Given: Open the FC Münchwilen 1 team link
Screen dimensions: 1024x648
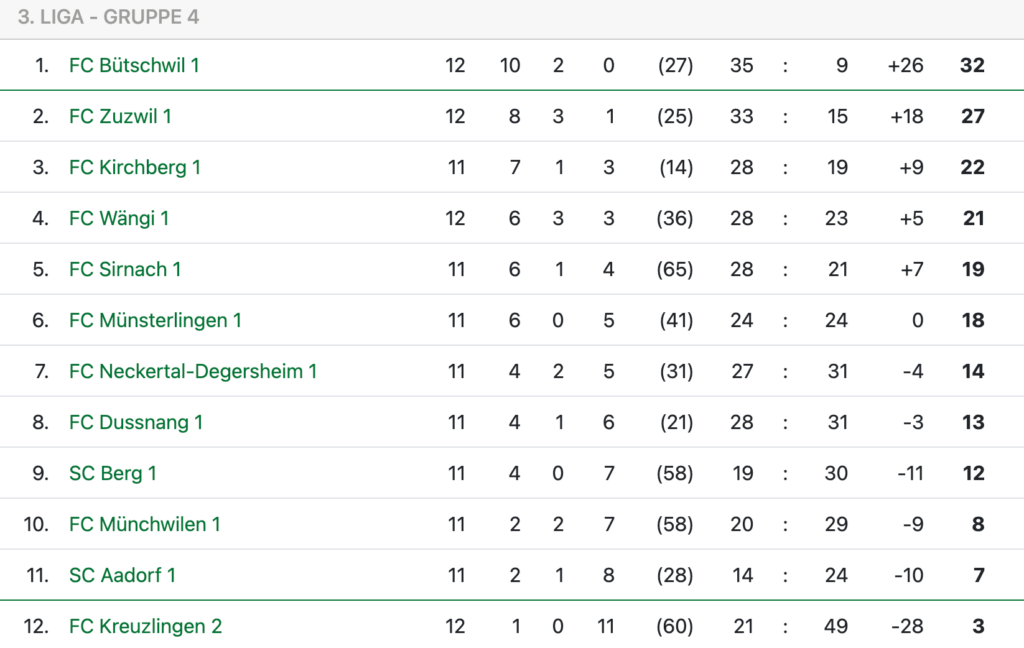Looking at the screenshot, I should pos(144,524).
